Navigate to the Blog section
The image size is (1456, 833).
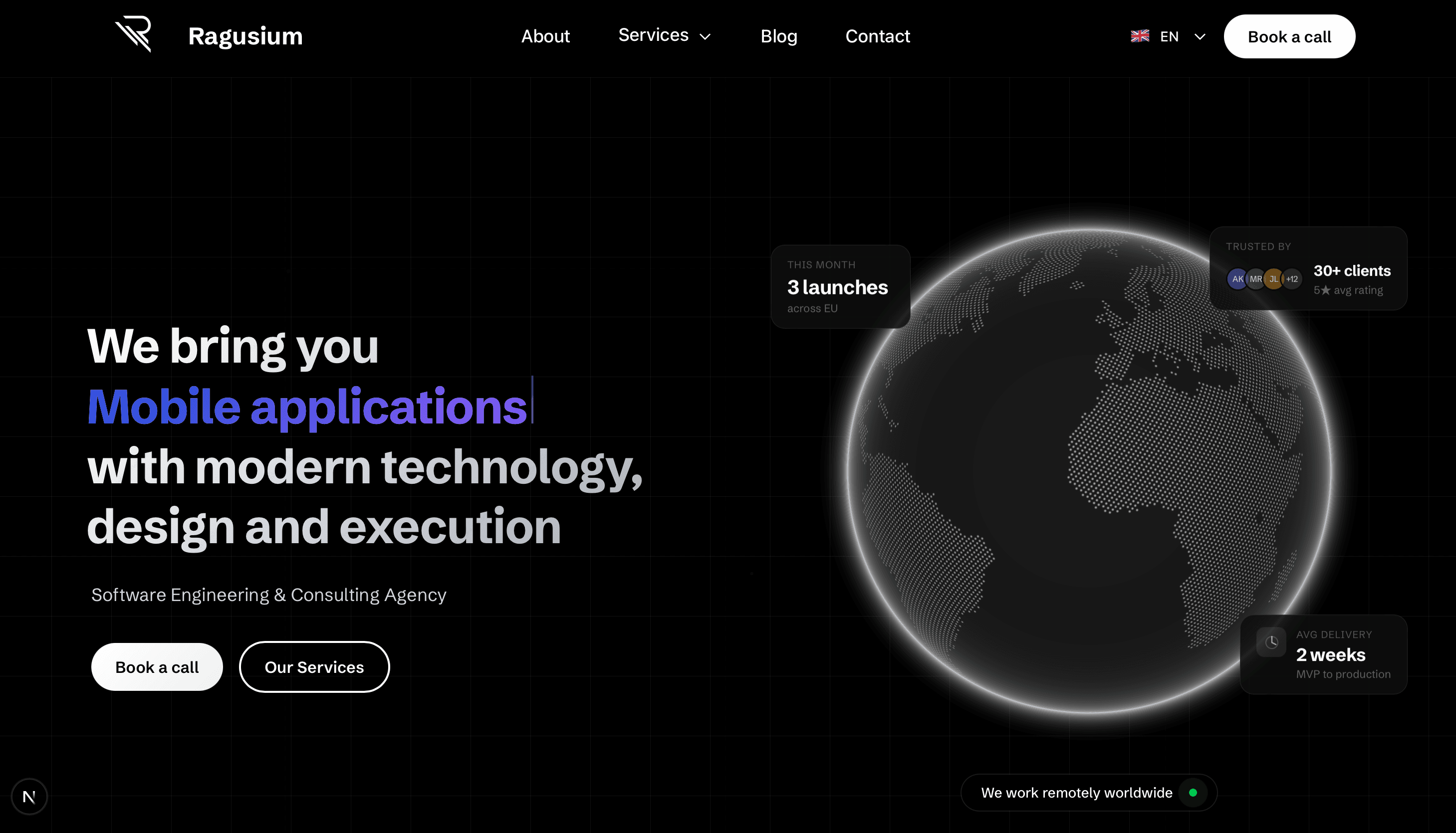(x=779, y=36)
